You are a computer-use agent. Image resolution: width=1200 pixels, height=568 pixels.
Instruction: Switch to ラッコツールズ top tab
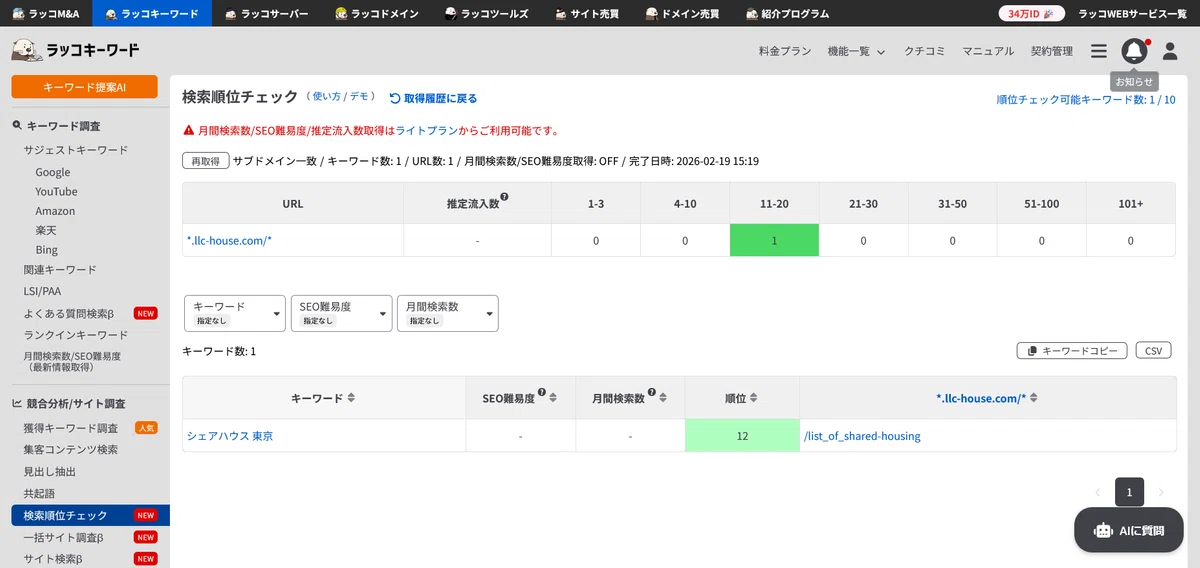pyautogui.click(x=488, y=14)
